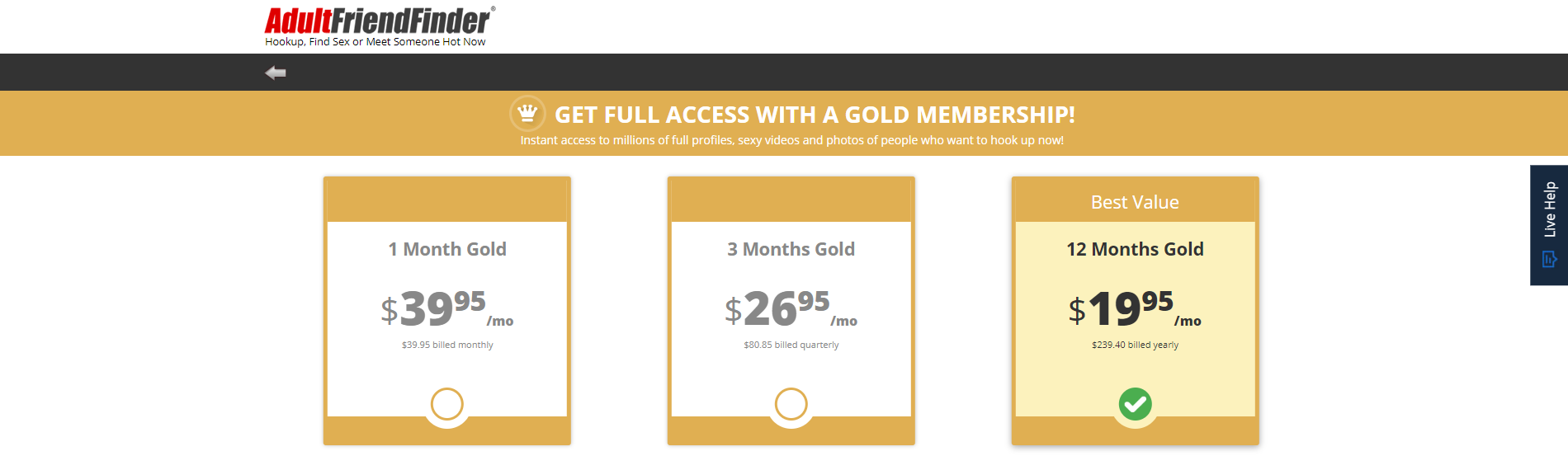Click the back arrow icon

pyautogui.click(x=276, y=73)
